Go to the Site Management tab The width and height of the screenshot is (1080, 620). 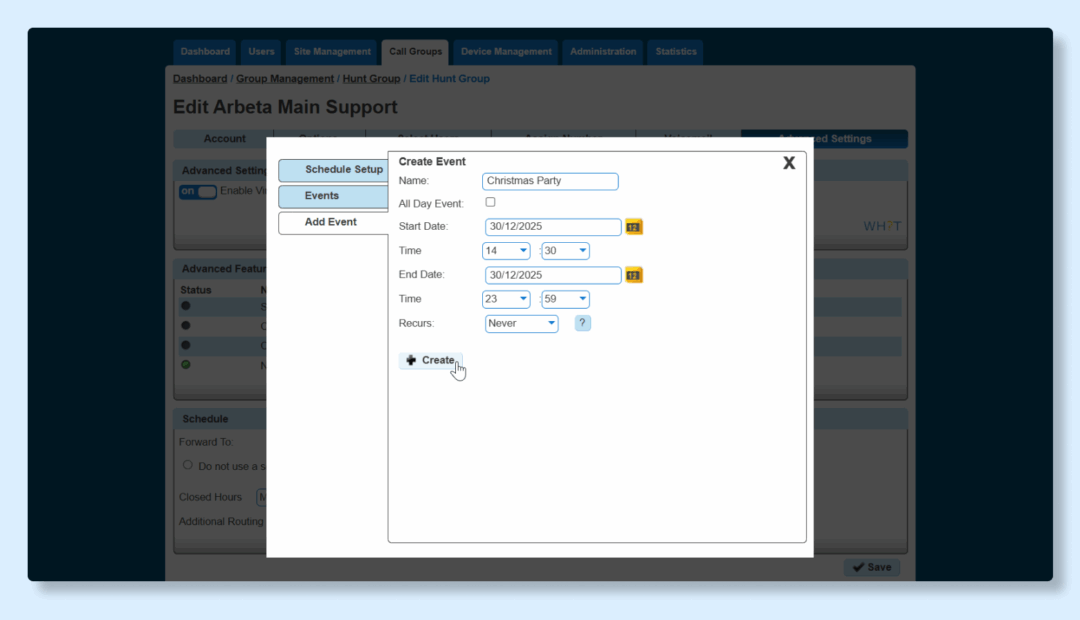(332, 52)
